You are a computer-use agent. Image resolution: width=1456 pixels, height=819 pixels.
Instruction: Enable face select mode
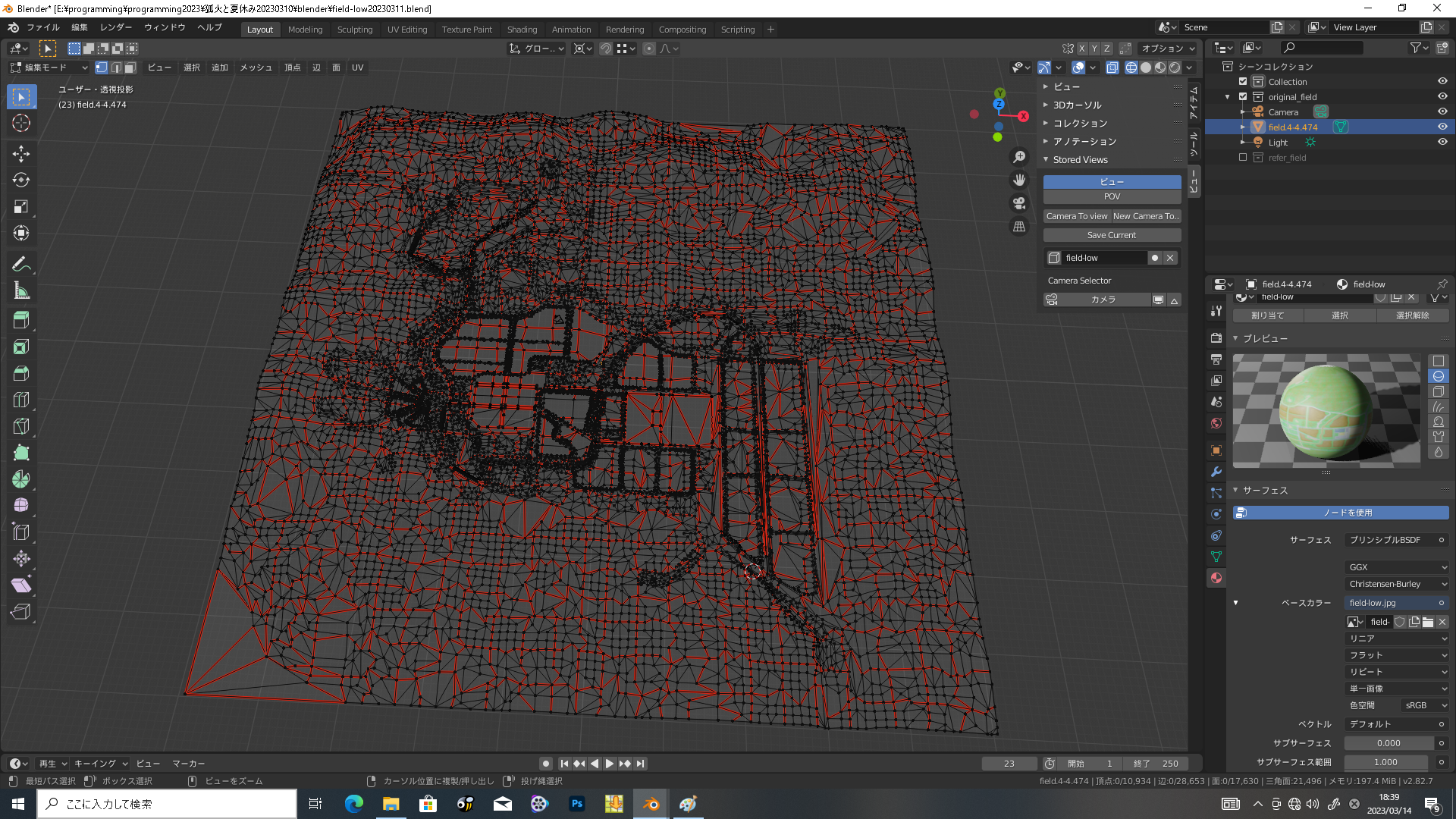click(x=130, y=67)
